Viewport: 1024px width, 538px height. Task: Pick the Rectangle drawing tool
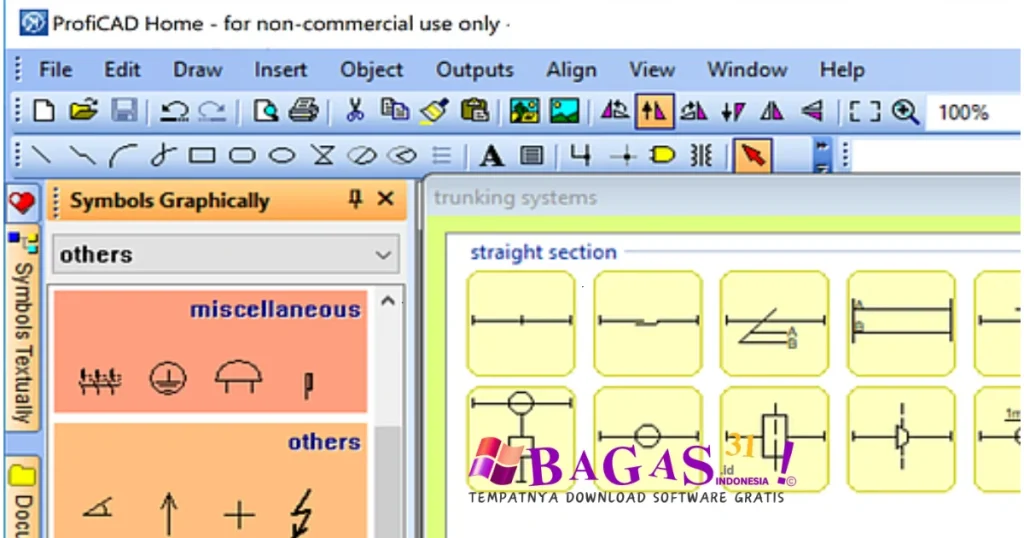tap(202, 155)
